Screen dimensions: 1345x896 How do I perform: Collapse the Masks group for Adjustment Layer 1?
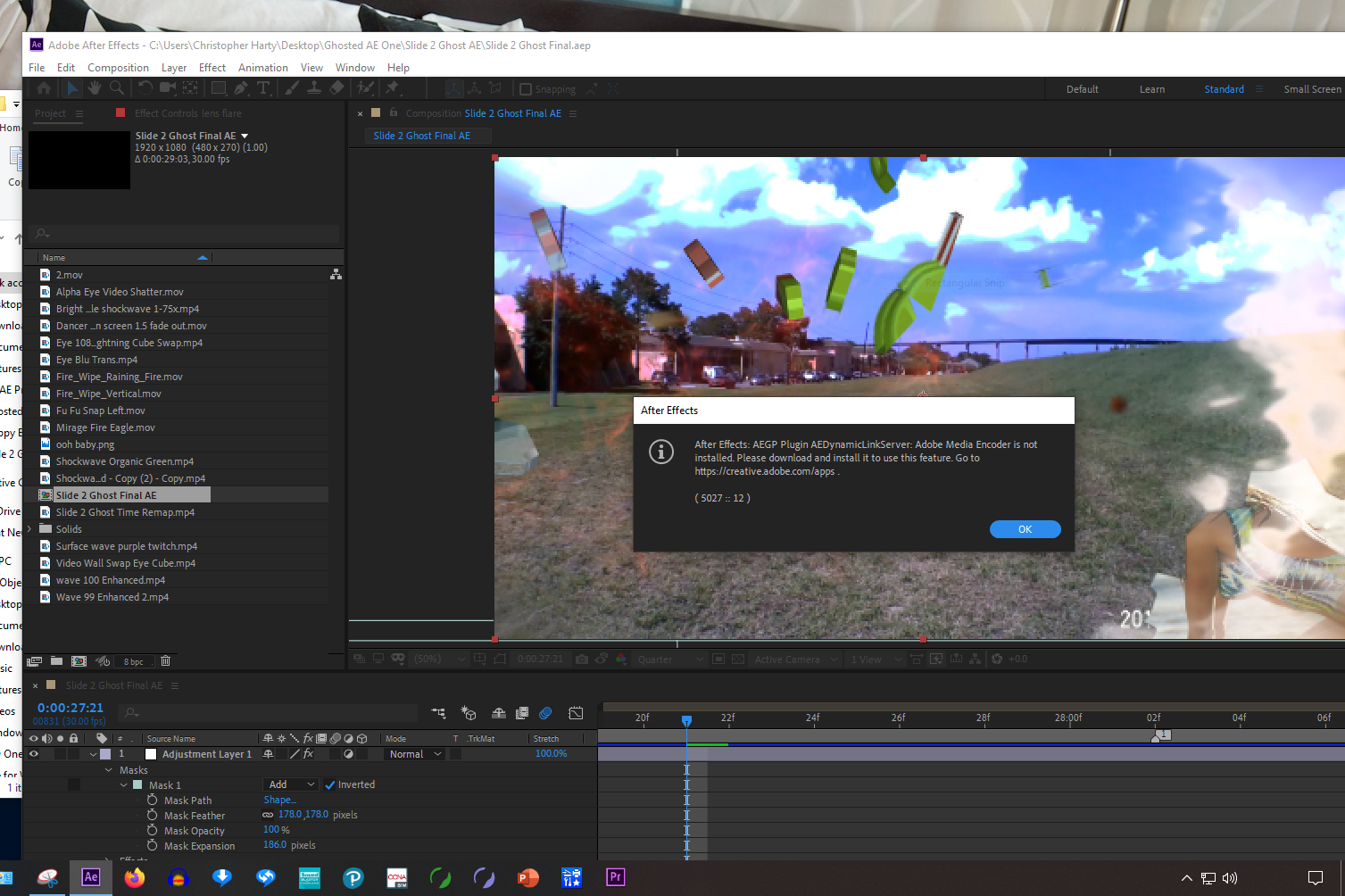109,769
